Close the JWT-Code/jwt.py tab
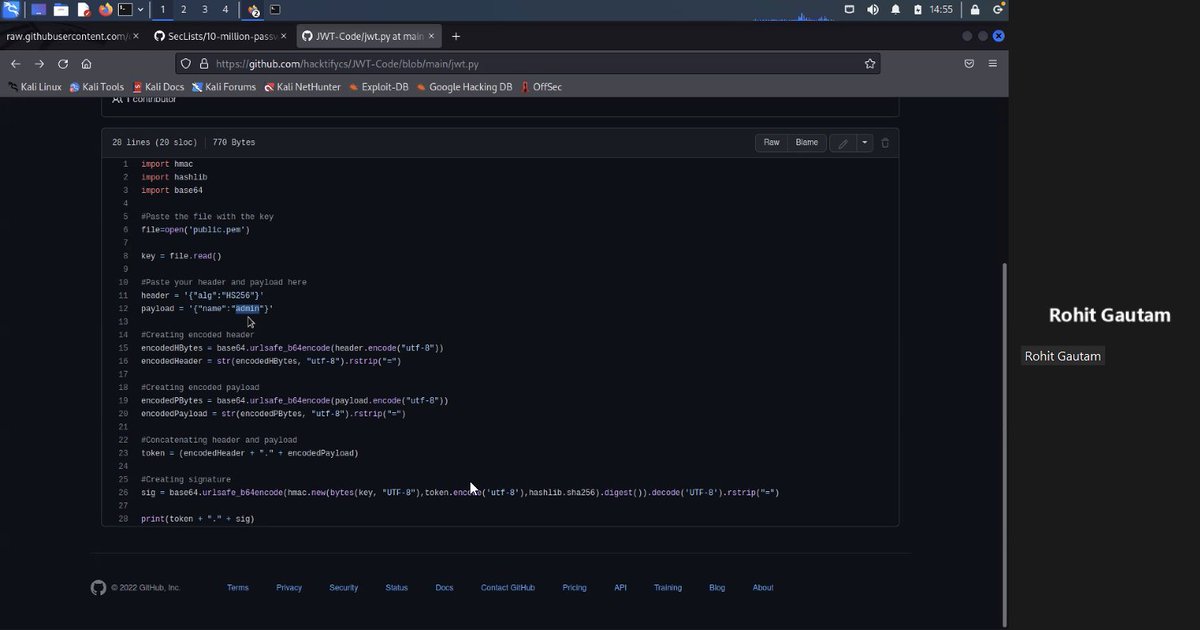 [431, 36]
